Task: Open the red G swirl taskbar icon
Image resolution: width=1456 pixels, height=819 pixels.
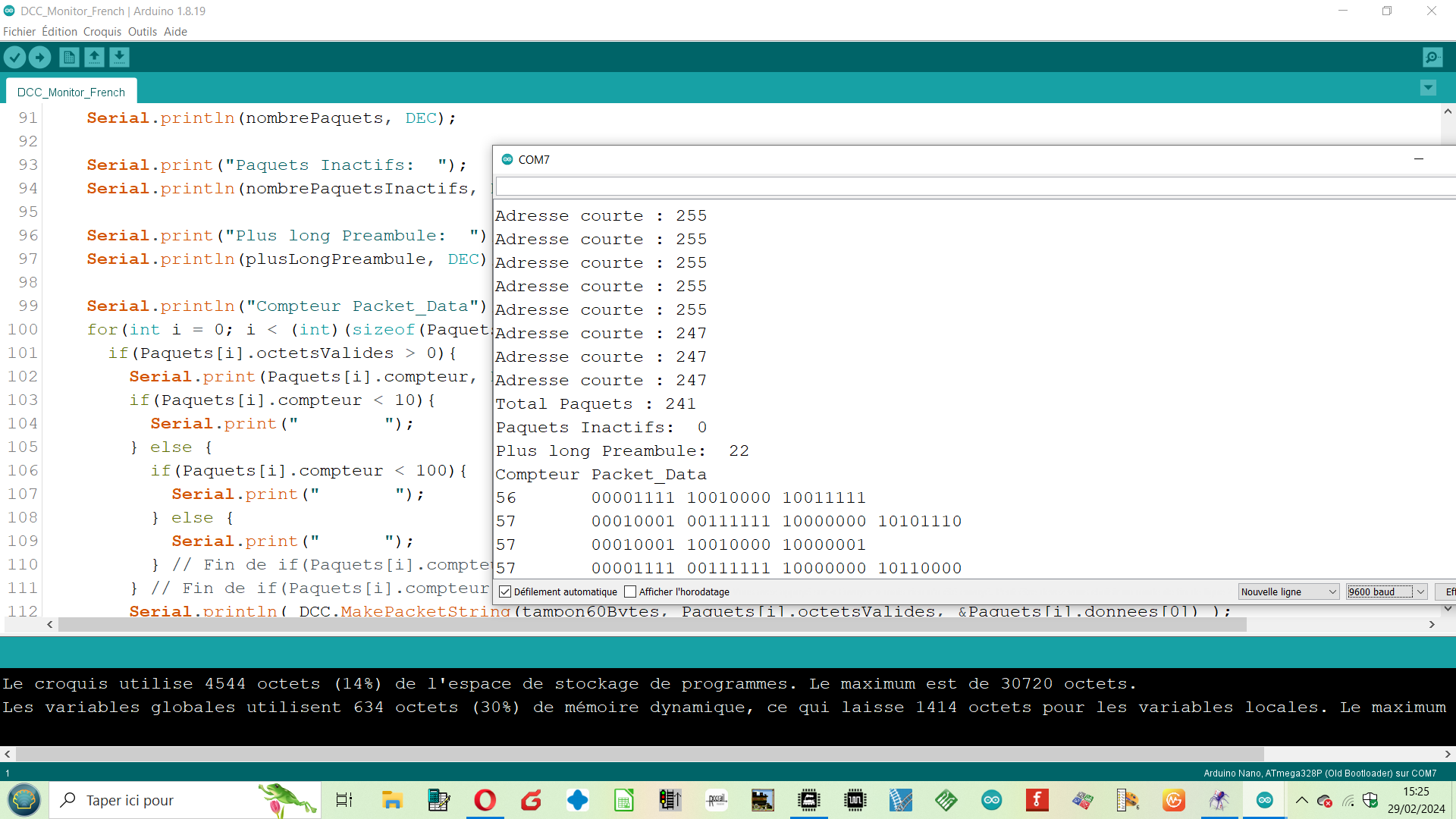Action: pyautogui.click(x=531, y=800)
